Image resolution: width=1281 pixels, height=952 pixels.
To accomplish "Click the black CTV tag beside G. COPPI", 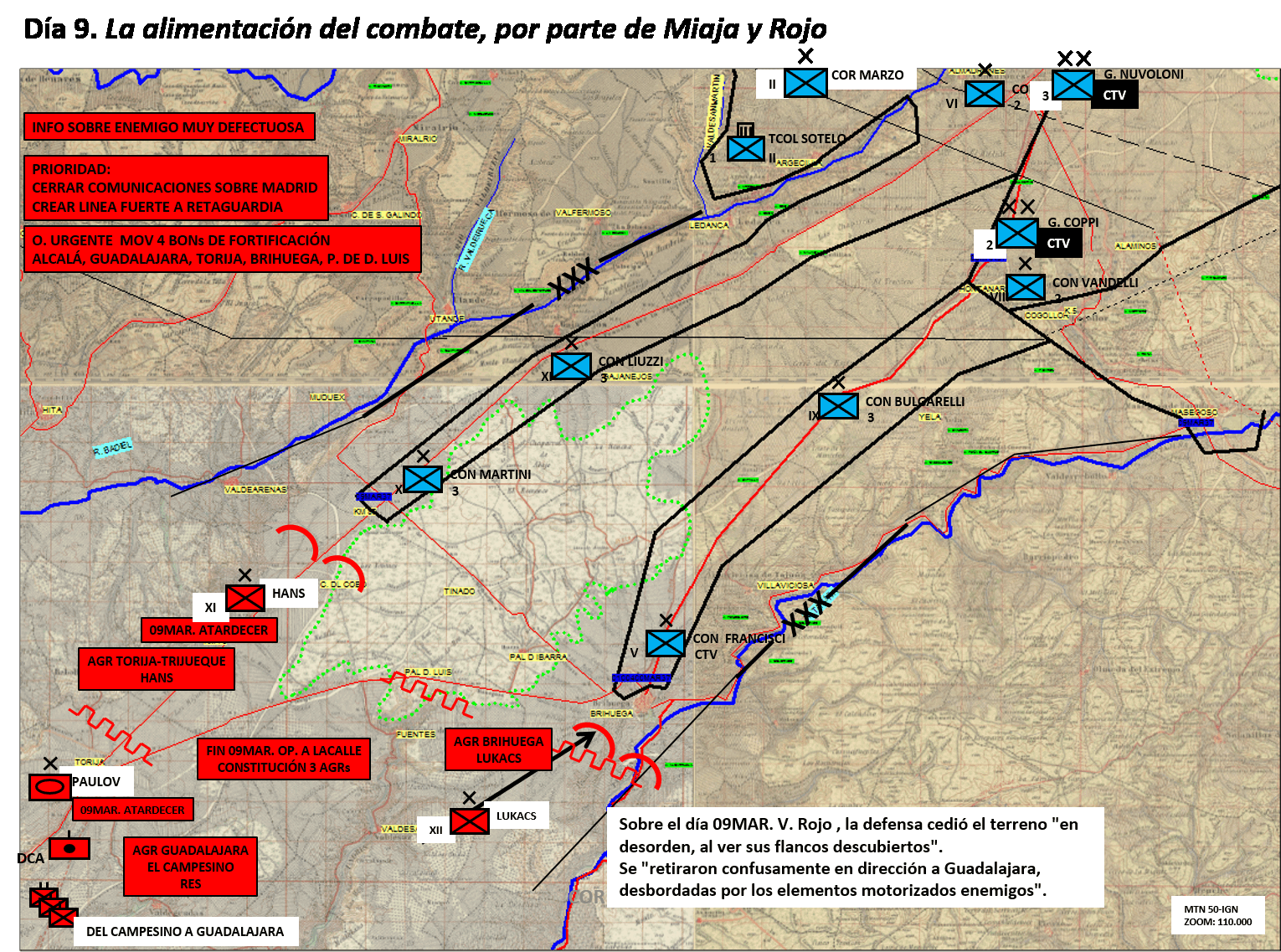I will pyautogui.click(x=1059, y=244).
